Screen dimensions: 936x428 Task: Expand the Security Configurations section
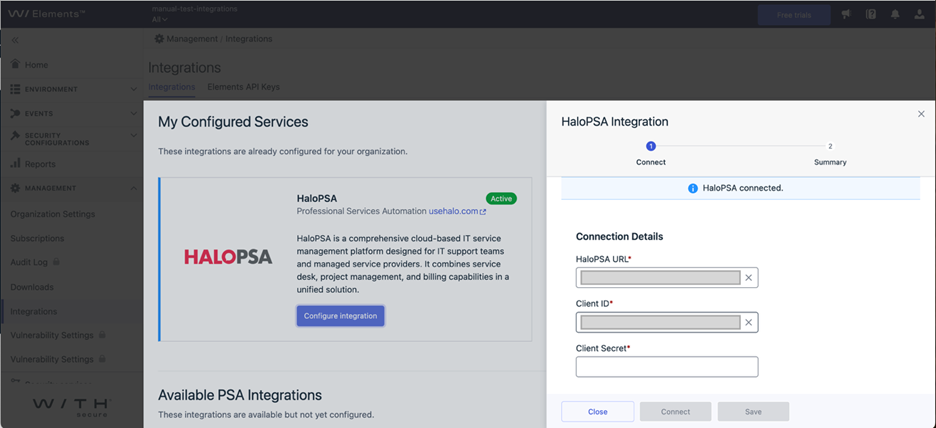133,136
